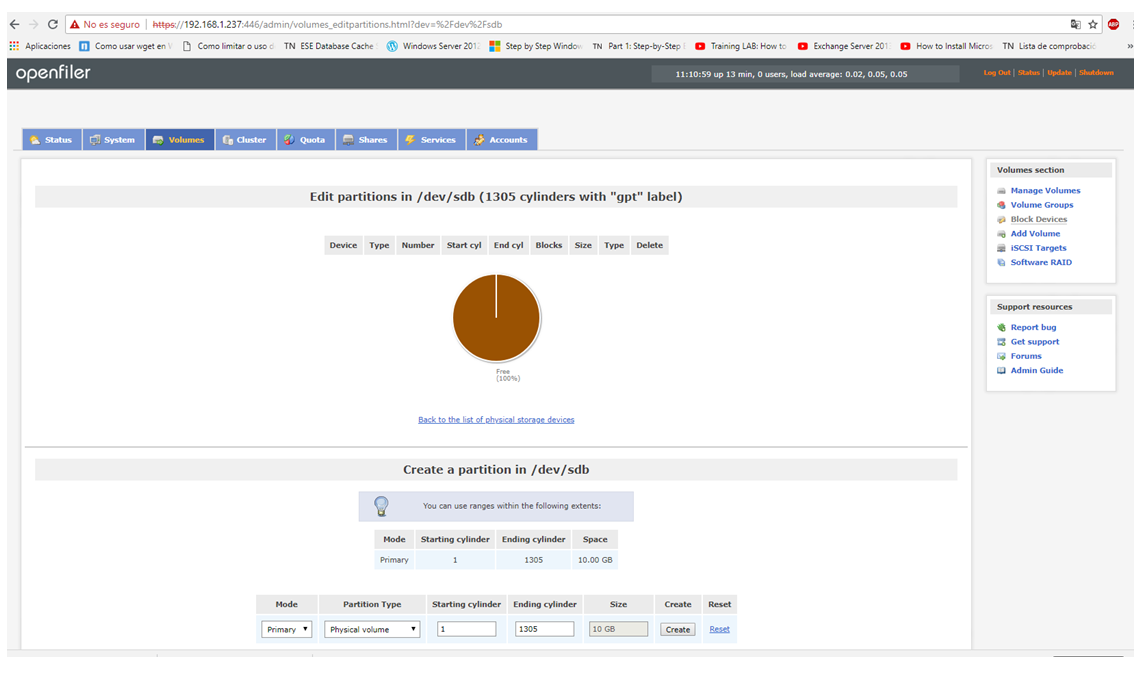Image resolution: width=1142 pixels, height=675 pixels.
Task: Open the How to Install Microsoft bookmark
Action: (946, 46)
